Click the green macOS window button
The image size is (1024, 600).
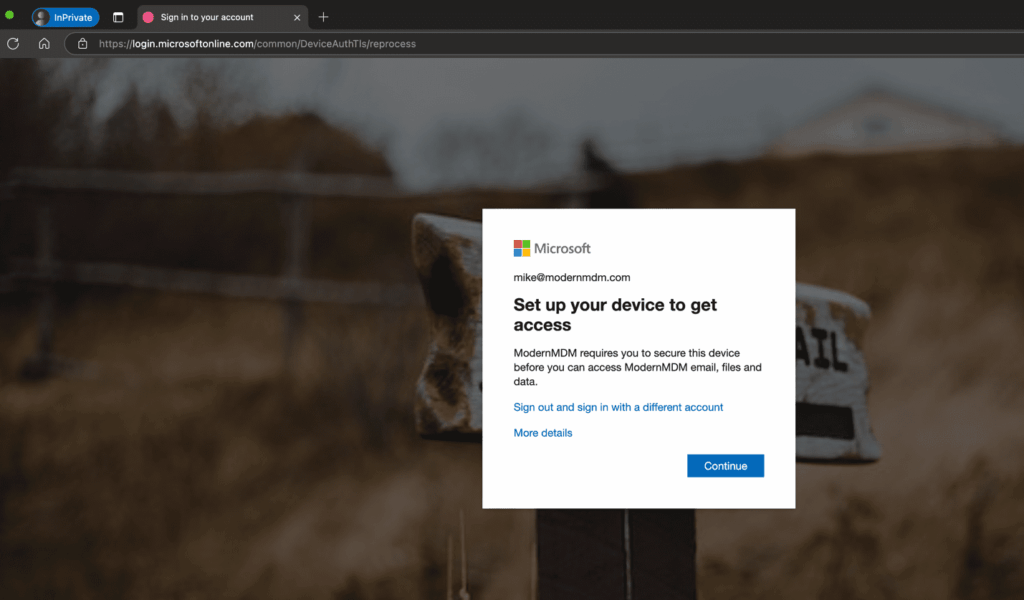10,15
